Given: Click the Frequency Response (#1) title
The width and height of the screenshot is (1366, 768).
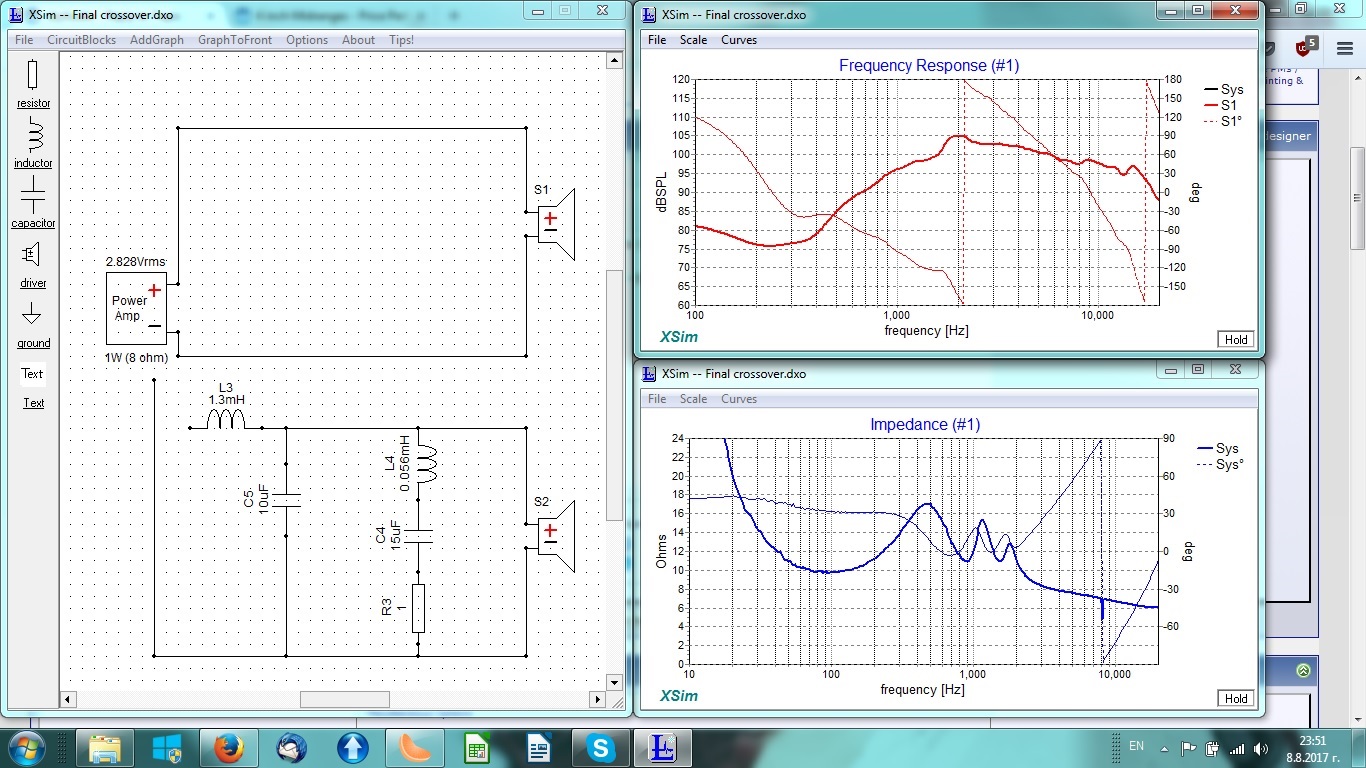Looking at the screenshot, I should [x=928, y=66].
